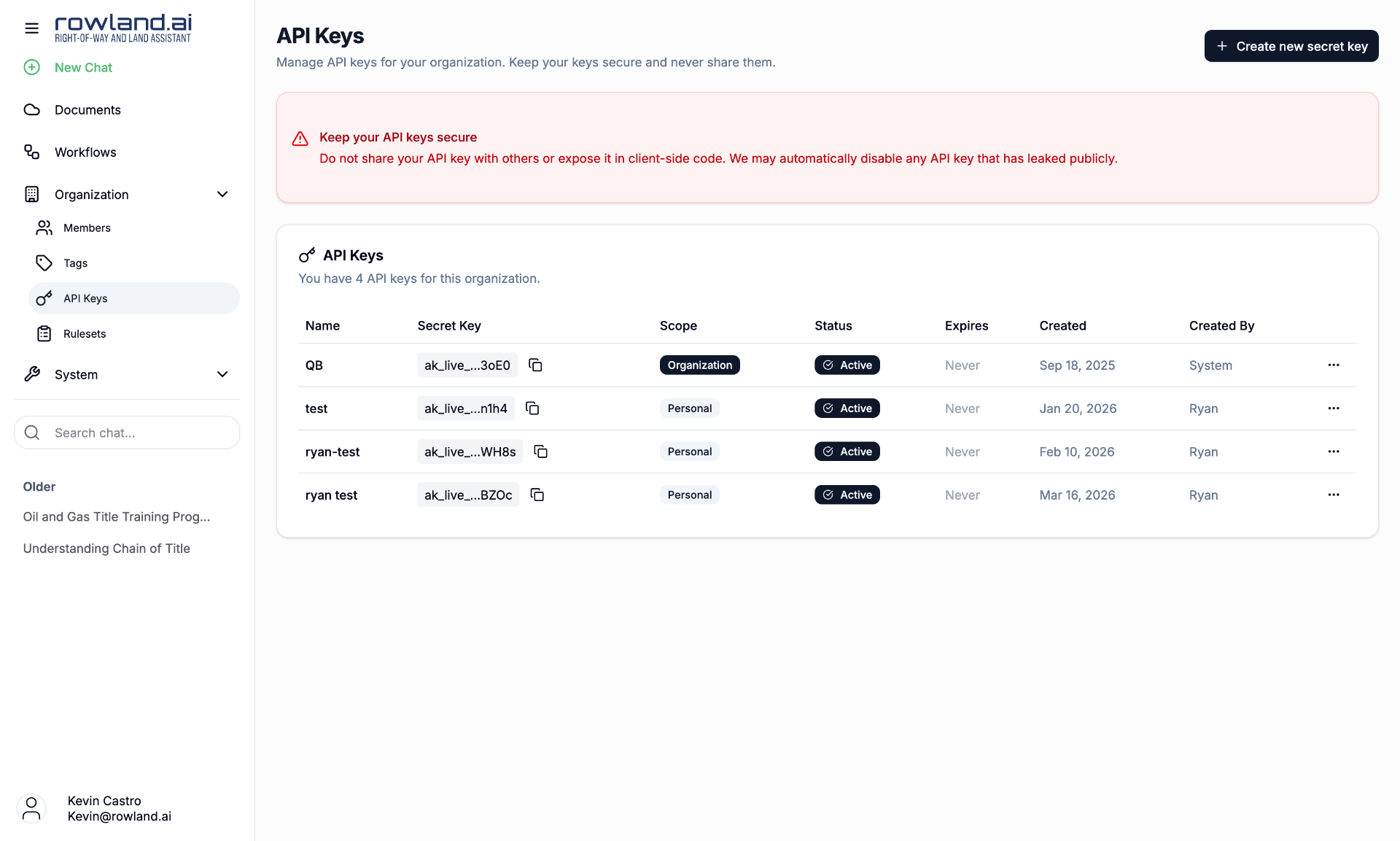
Task: Click the Documents cloud icon
Action: [31, 109]
